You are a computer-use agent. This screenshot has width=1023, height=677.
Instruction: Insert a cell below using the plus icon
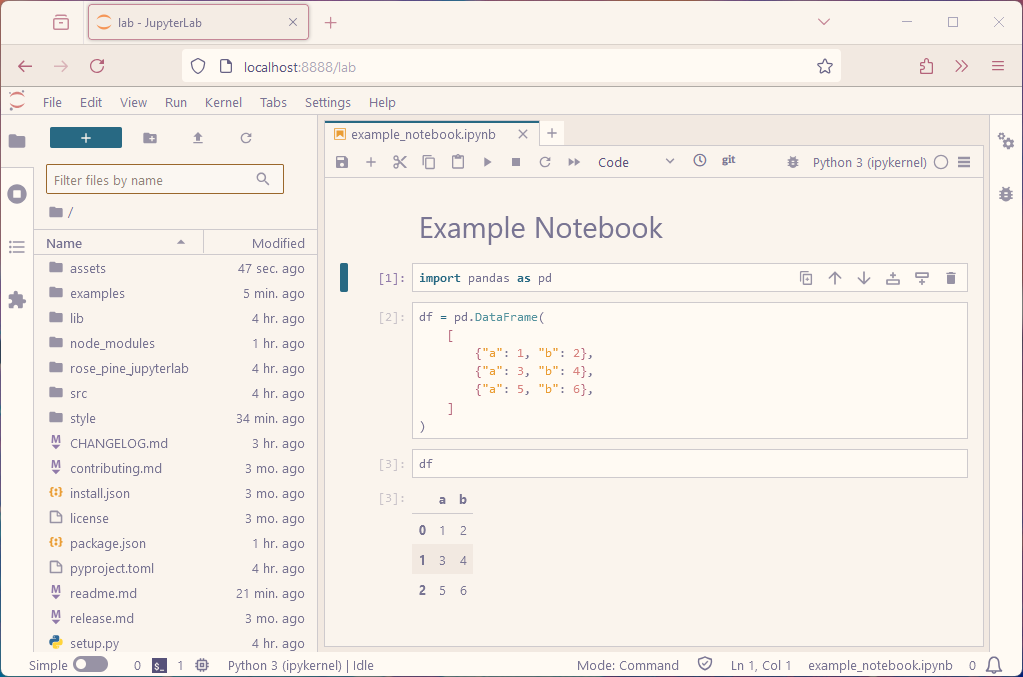tap(371, 162)
